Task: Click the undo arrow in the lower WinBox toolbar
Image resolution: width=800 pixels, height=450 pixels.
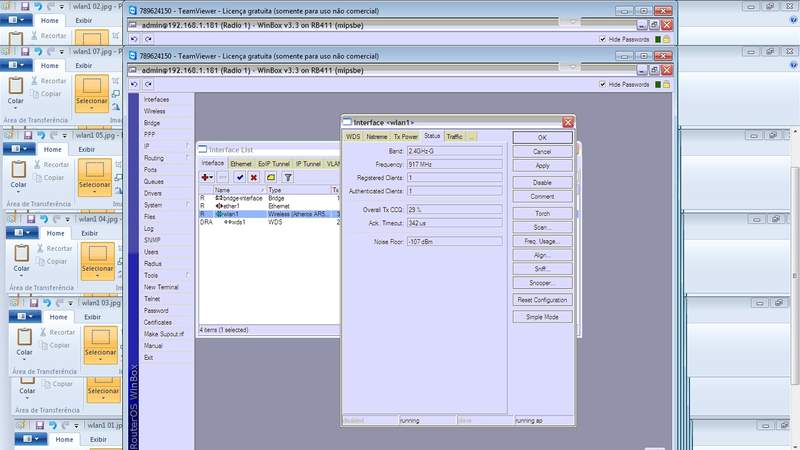Action: click(134, 84)
